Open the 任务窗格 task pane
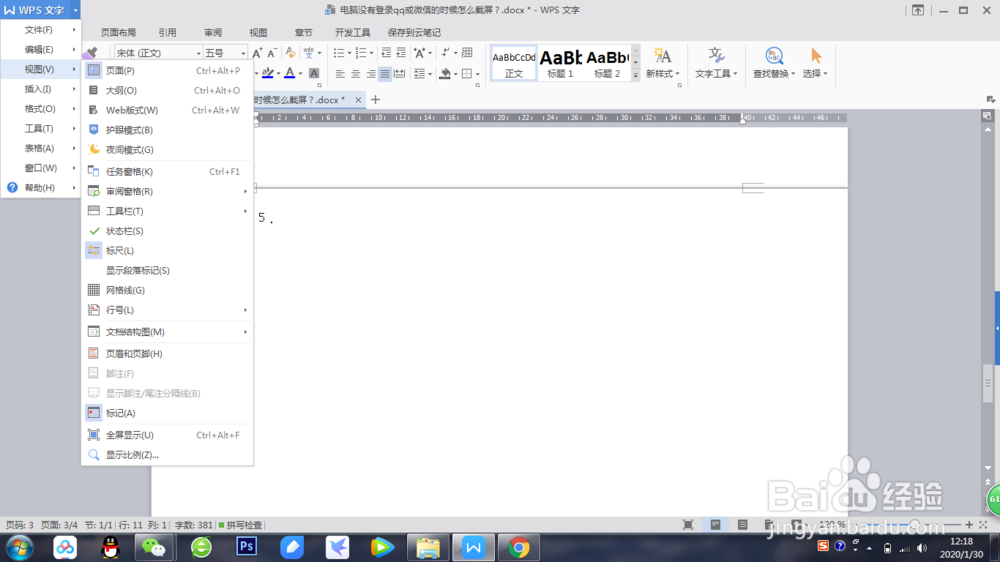 point(167,171)
